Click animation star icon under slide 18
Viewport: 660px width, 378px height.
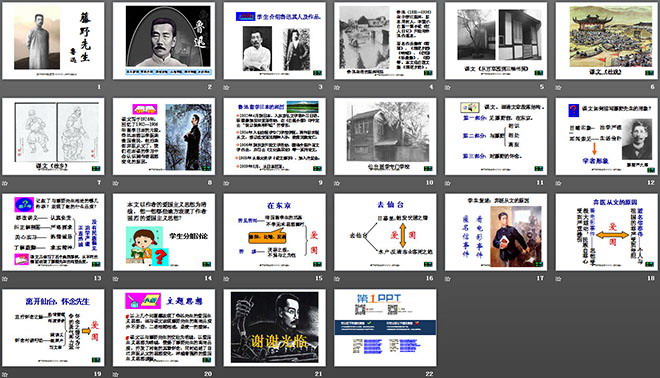559,279
